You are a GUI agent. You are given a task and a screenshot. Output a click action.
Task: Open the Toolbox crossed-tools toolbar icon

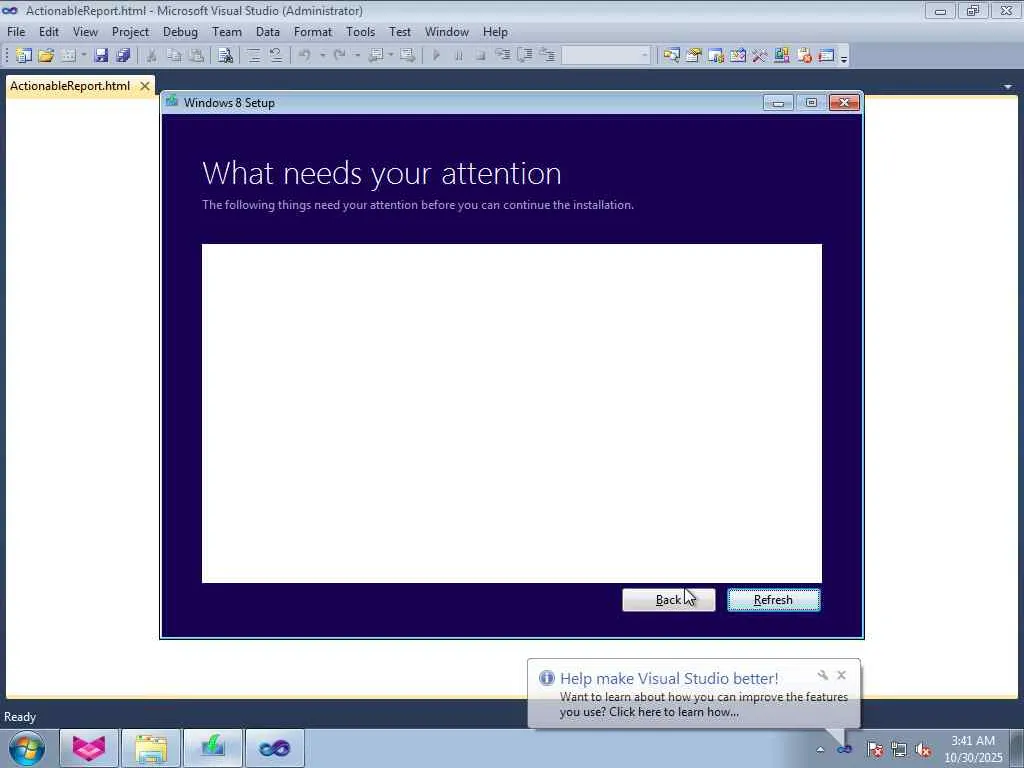[760, 56]
